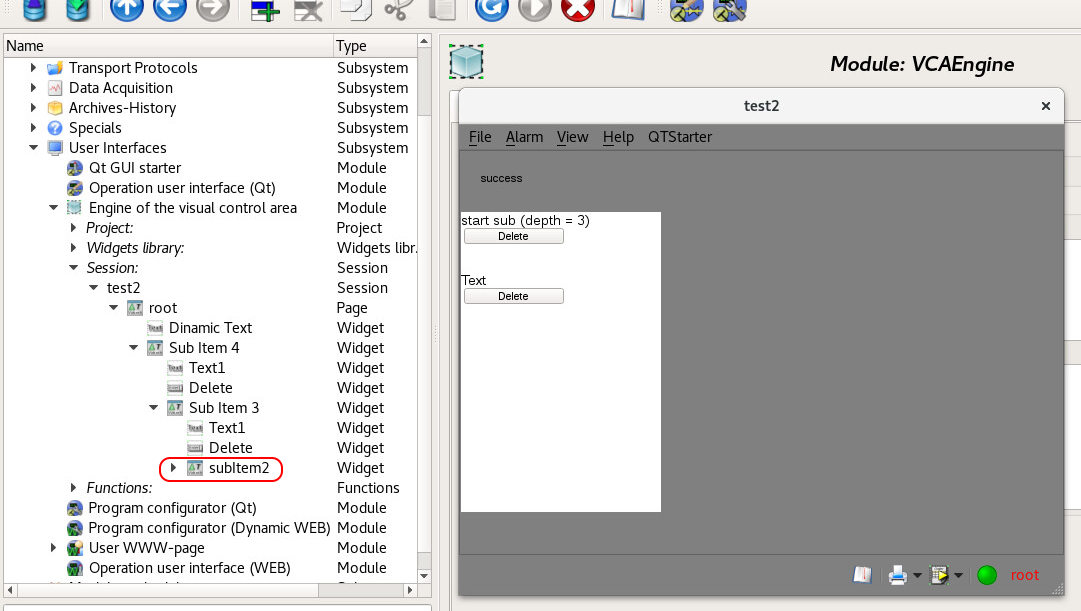Click the add item toolbar icon
1081x611 pixels.
pyautogui.click(x=265, y=10)
